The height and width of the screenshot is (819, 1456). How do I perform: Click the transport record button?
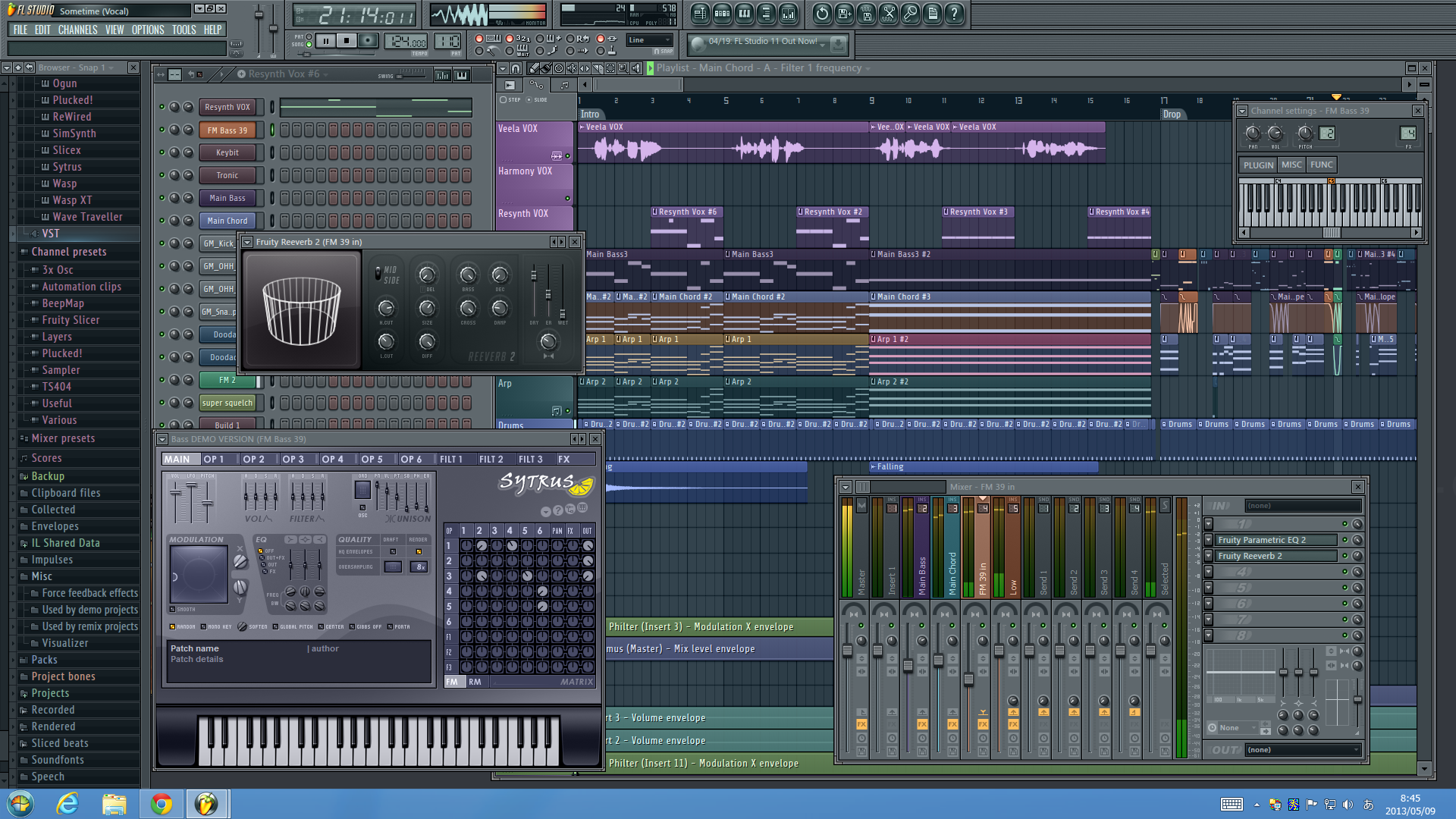368,41
